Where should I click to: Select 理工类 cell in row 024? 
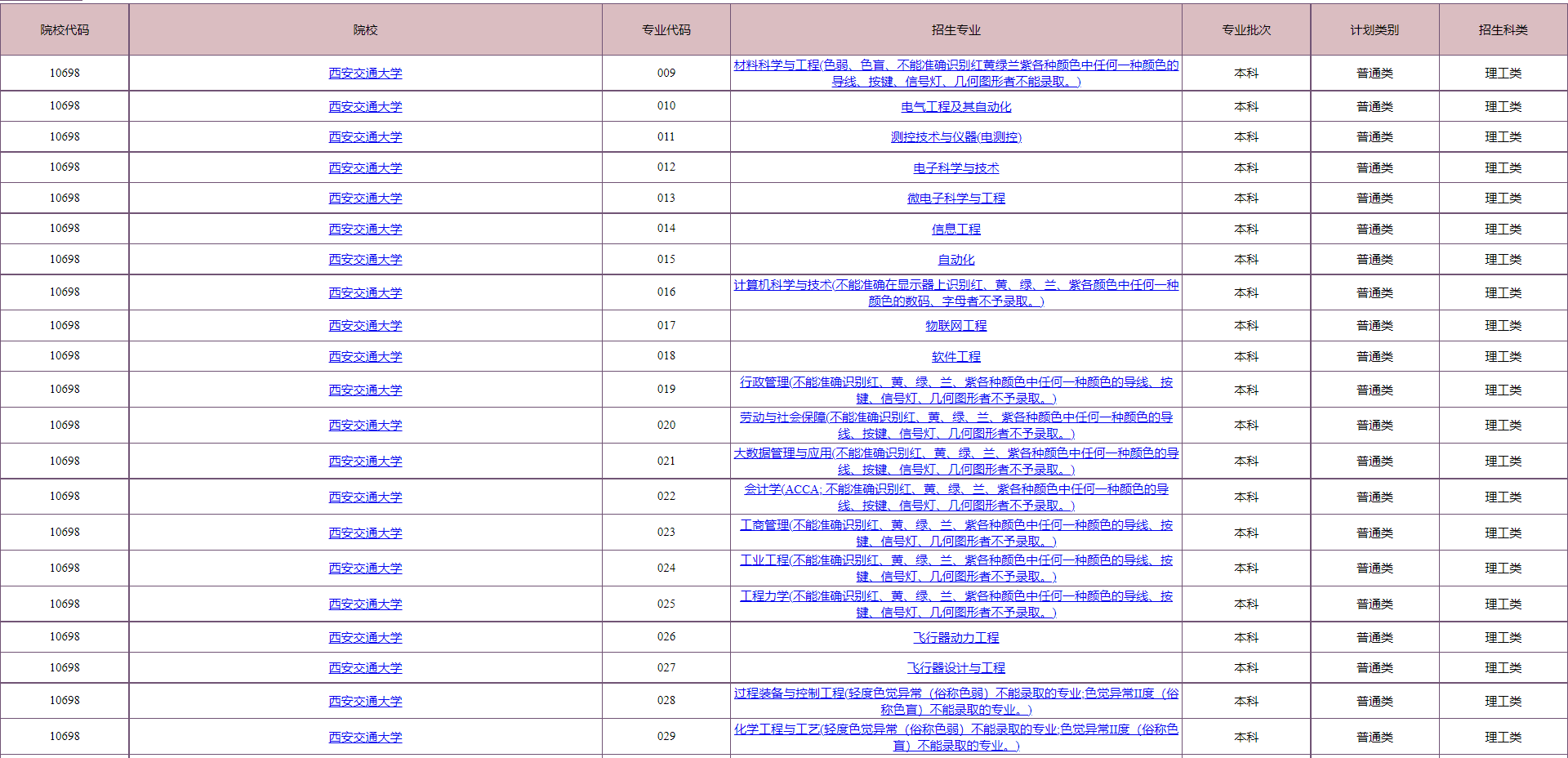1503,568
